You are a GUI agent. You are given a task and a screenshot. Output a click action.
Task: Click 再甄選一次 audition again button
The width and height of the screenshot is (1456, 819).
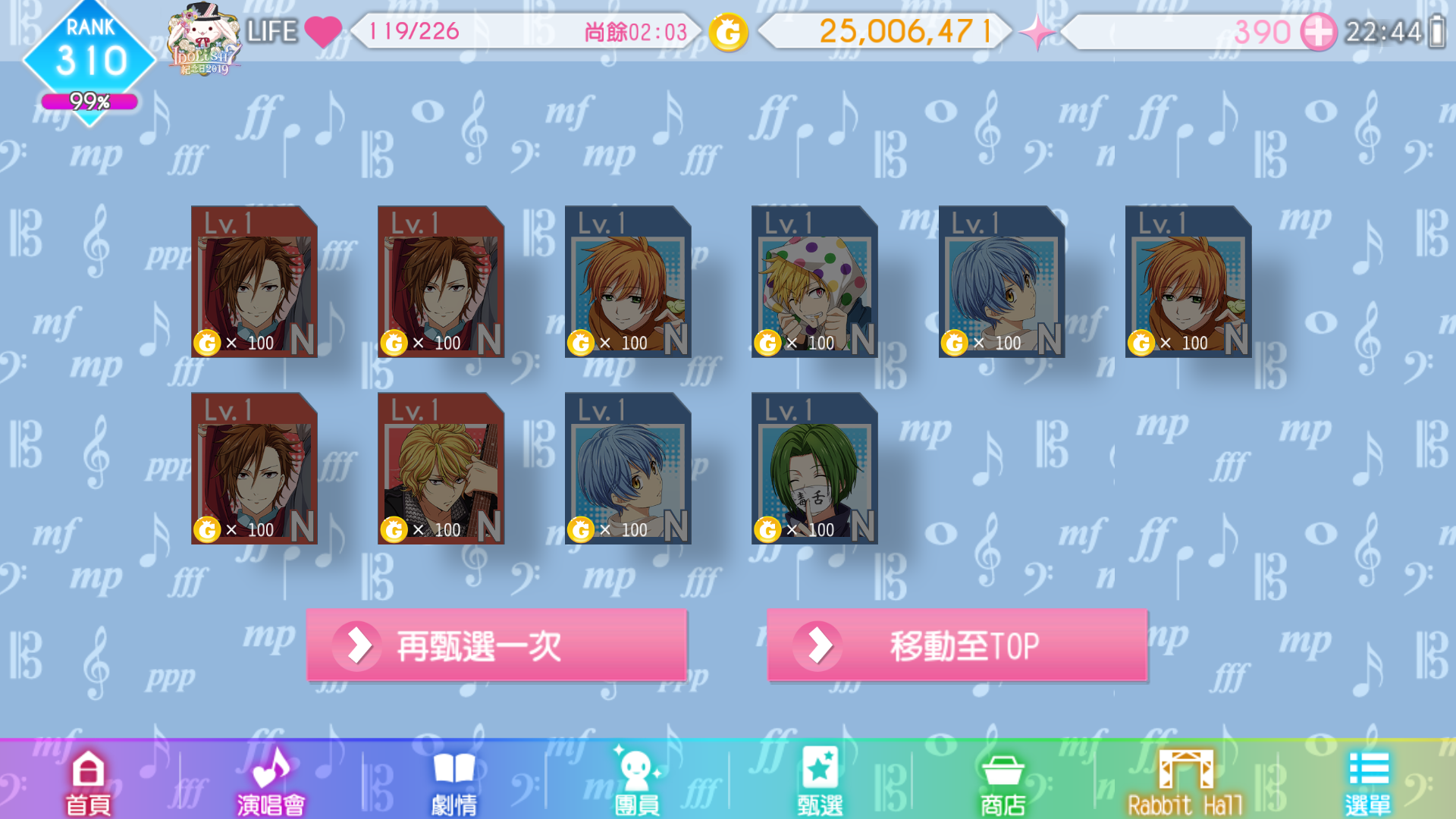tap(497, 645)
